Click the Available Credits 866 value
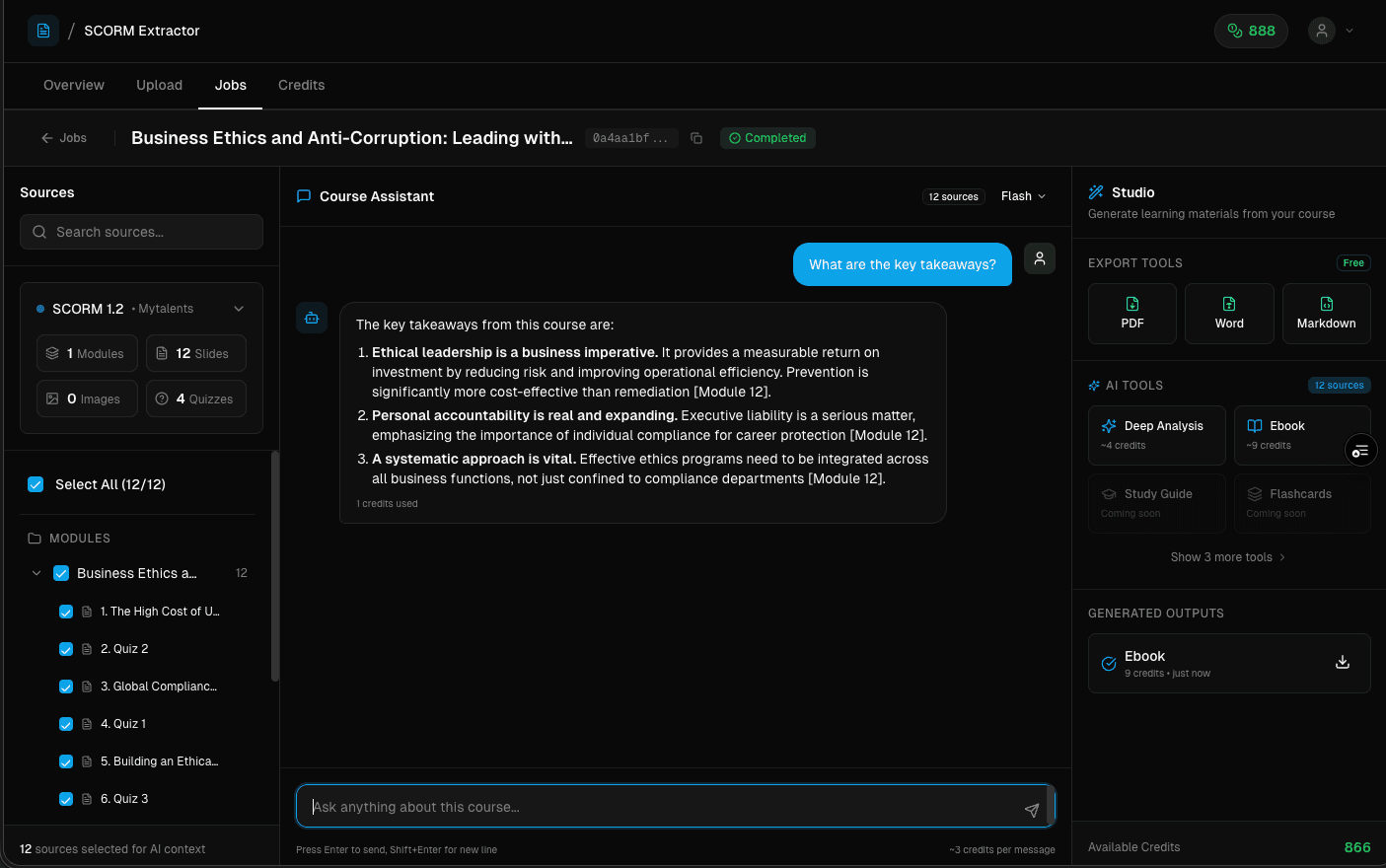Screen dimensions: 1386x868 pos(1357,847)
